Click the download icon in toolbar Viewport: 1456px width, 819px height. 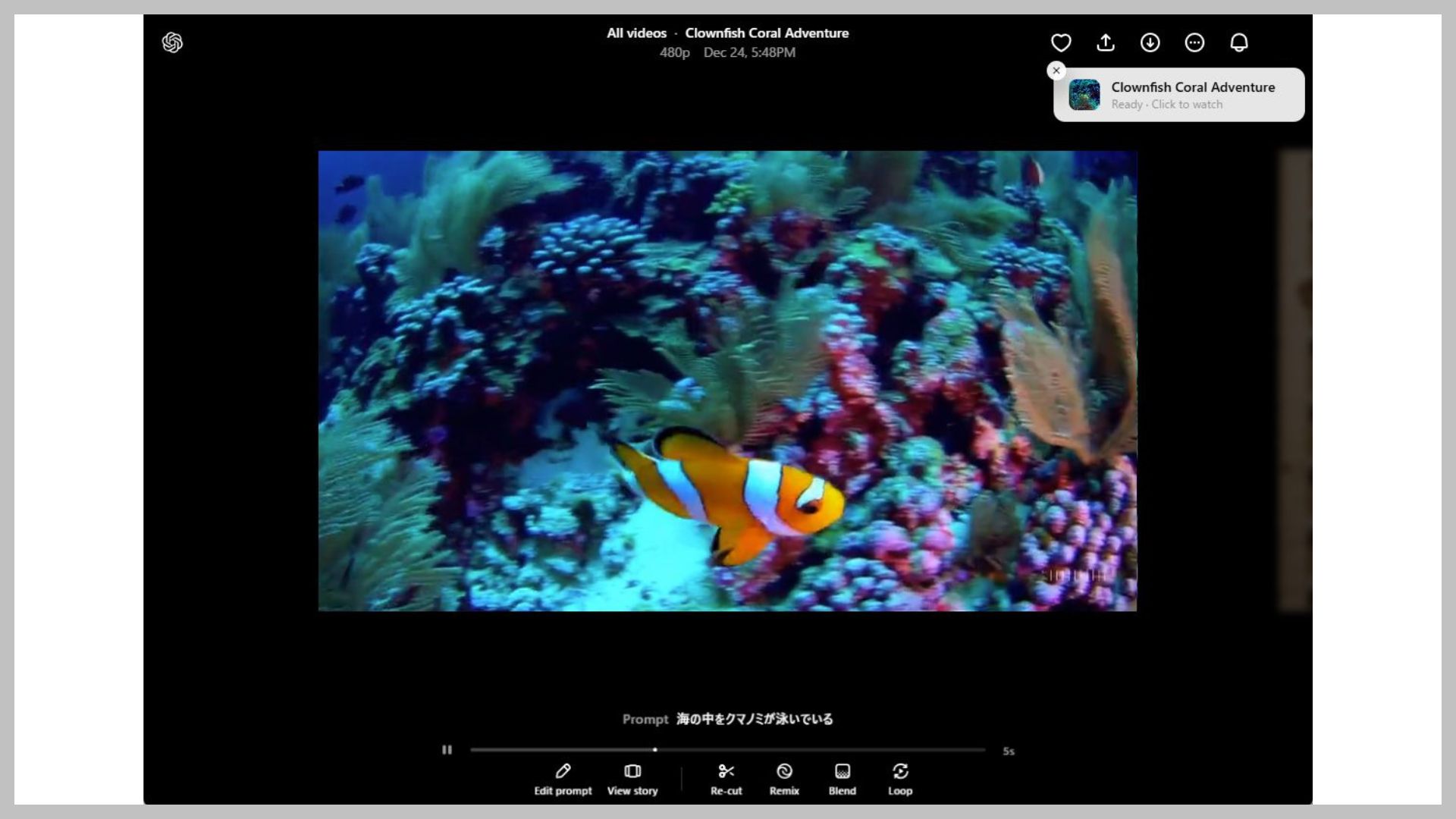coord(1150,42)
